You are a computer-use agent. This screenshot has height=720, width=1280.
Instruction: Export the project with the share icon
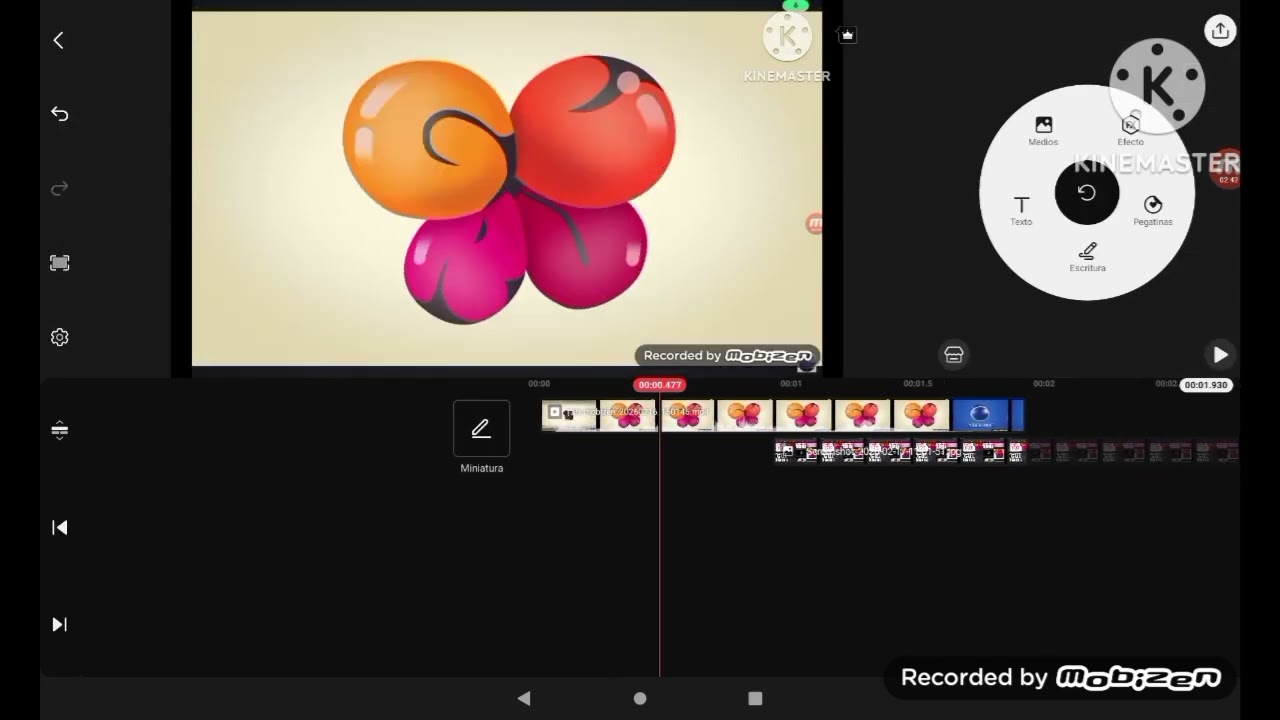[1220, 31]
